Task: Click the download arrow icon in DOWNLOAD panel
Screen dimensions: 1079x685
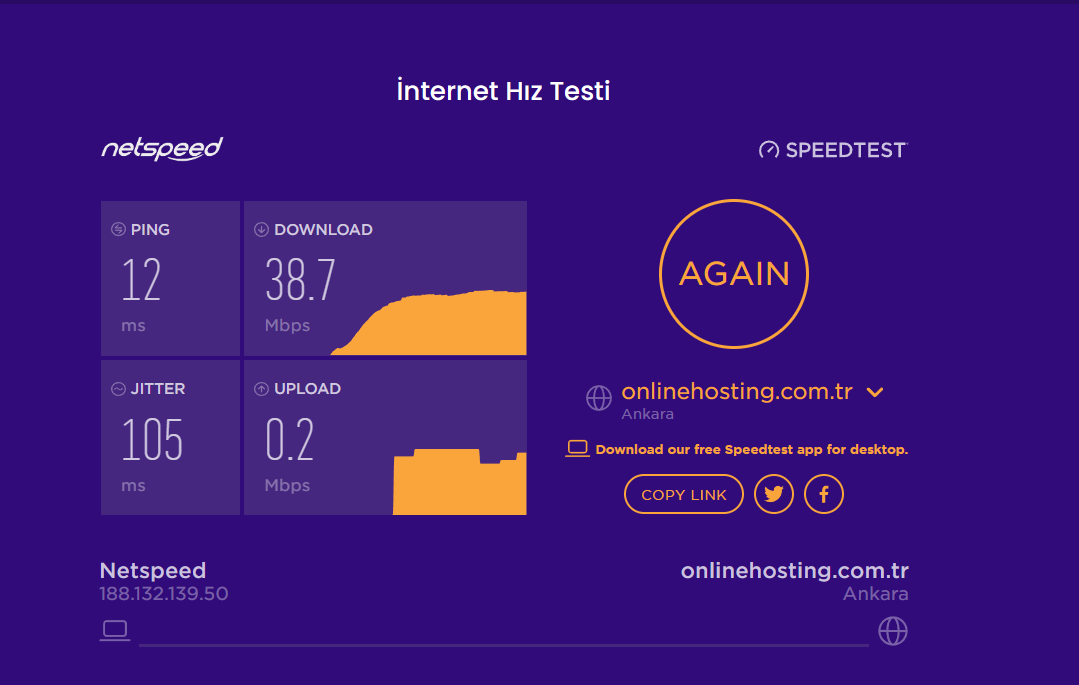Action: tap(261, 229)
